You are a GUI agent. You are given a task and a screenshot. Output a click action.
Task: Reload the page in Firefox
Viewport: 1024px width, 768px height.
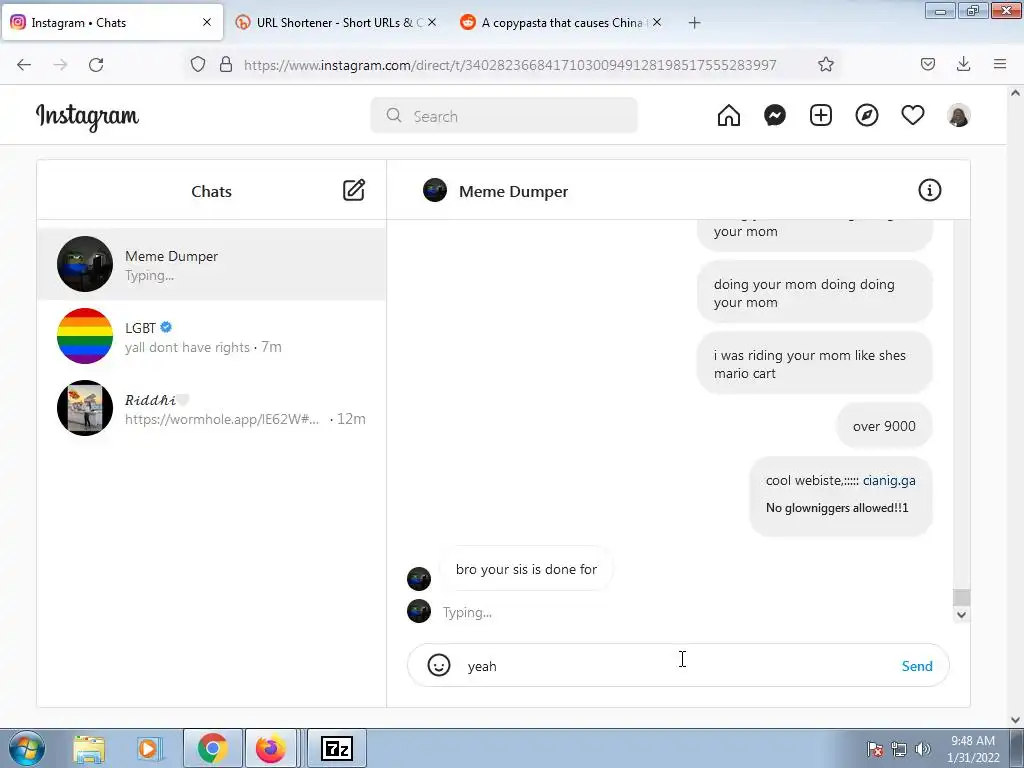pyautogui.click(x=96, y=65)
